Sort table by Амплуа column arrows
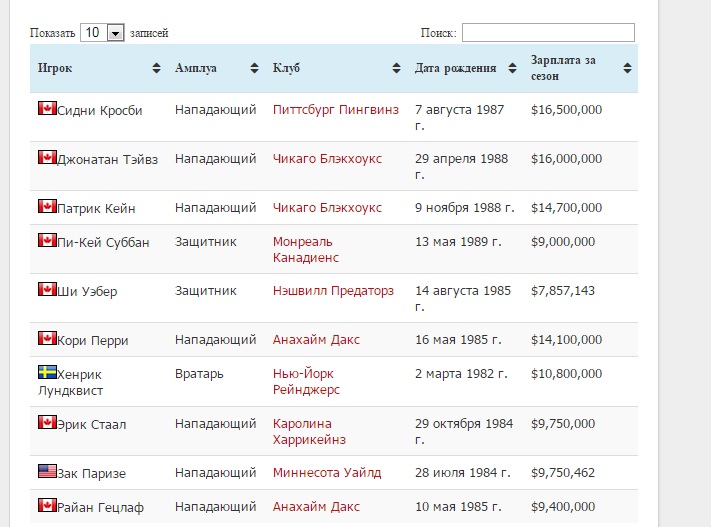 (x=254, y=68)
